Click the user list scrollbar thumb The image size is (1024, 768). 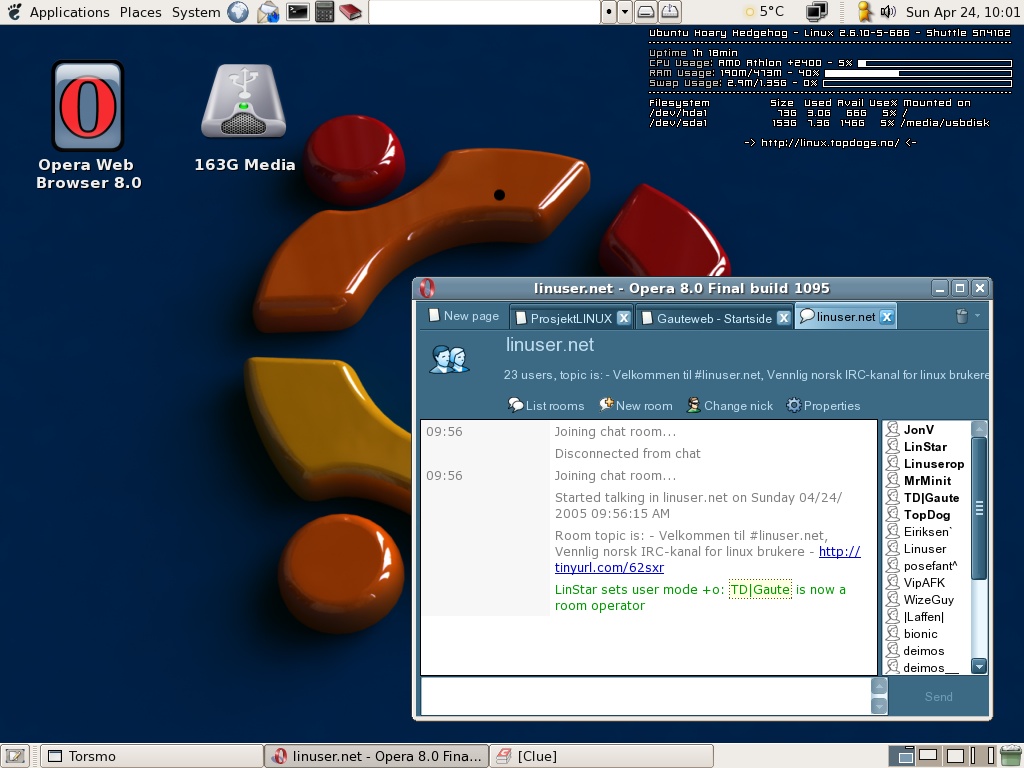point(979,508)
